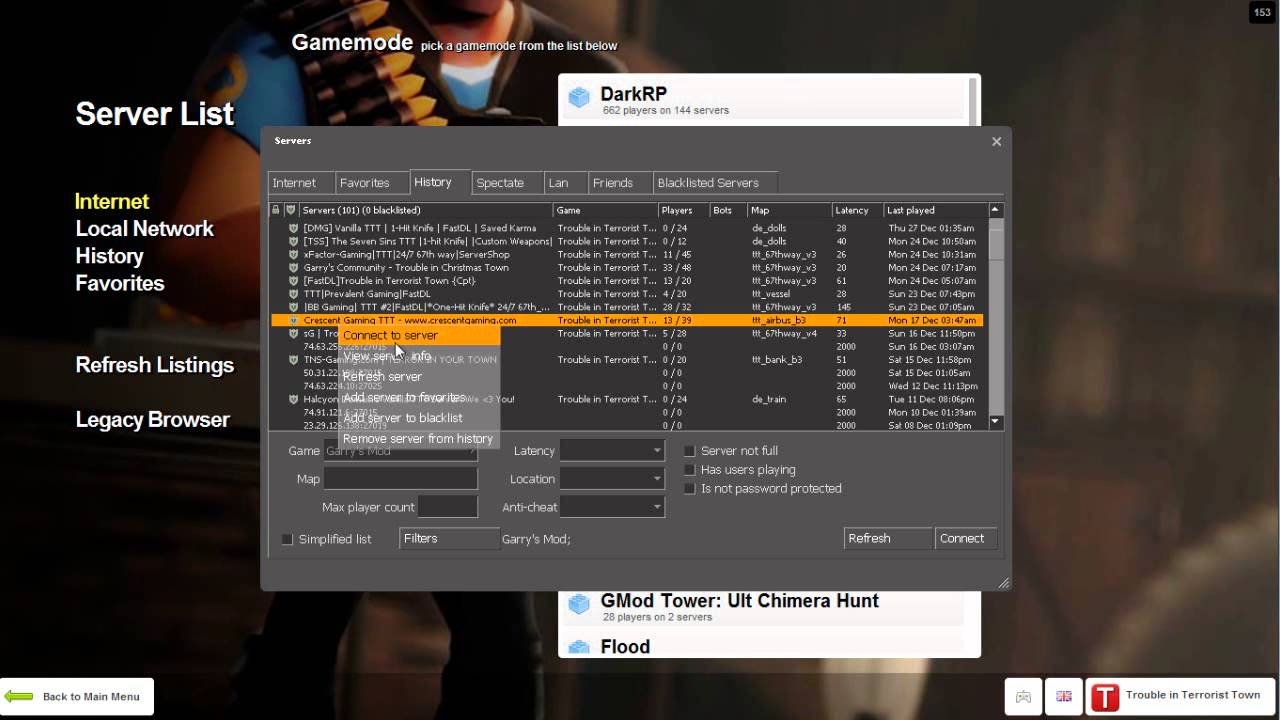
Task: Sort by Latency column header
Action: pos(857,210)
